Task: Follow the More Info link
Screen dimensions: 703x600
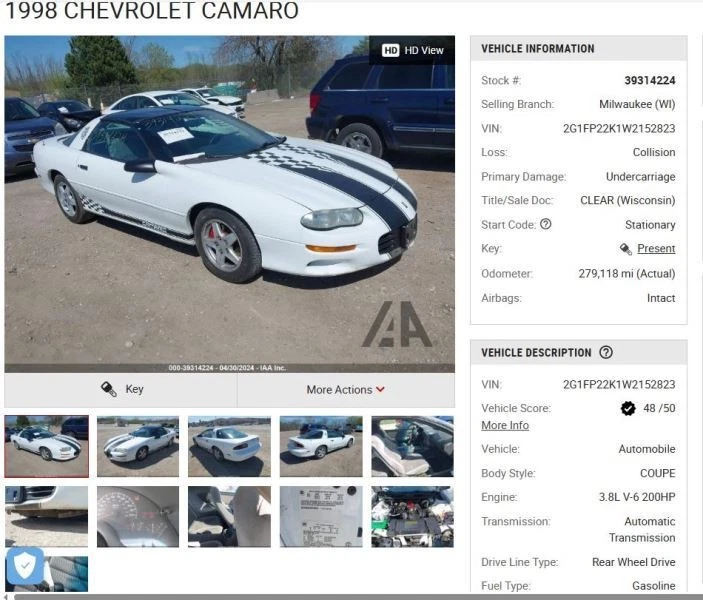Action: [x=505, y=425]
